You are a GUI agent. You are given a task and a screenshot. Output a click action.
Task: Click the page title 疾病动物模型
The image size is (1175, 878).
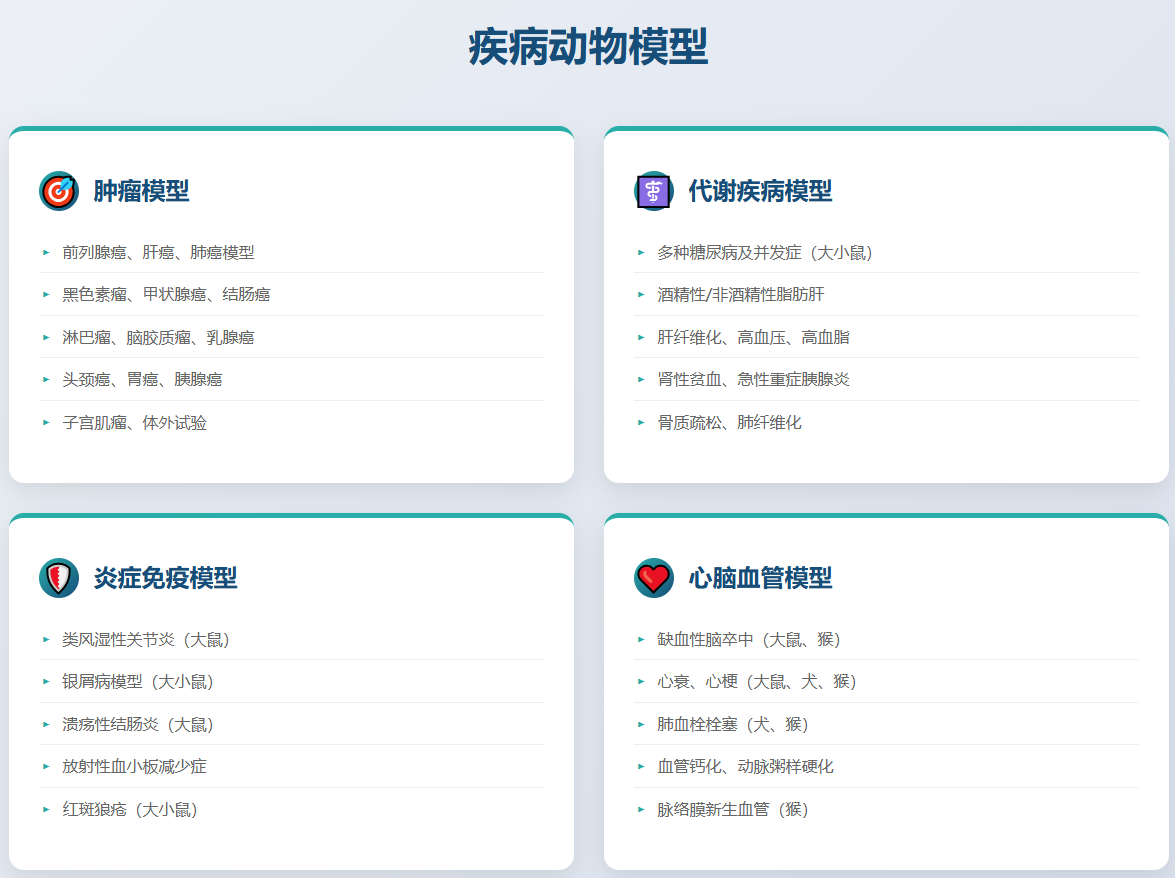[588, 46]
